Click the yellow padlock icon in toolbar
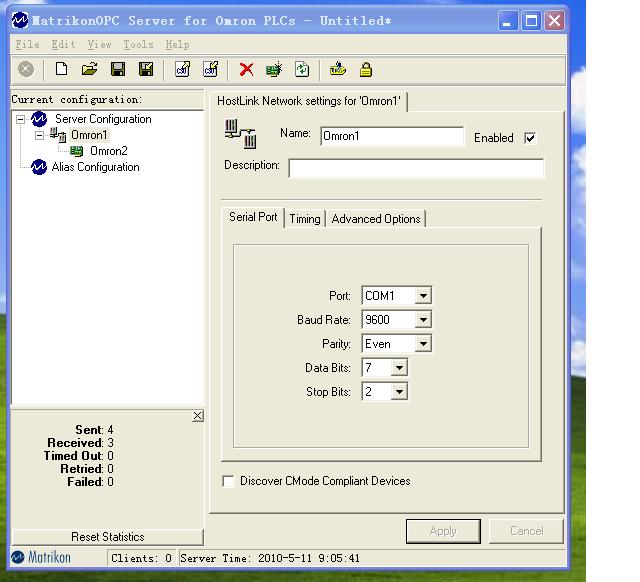640x582 pixels. click(366, 69)
